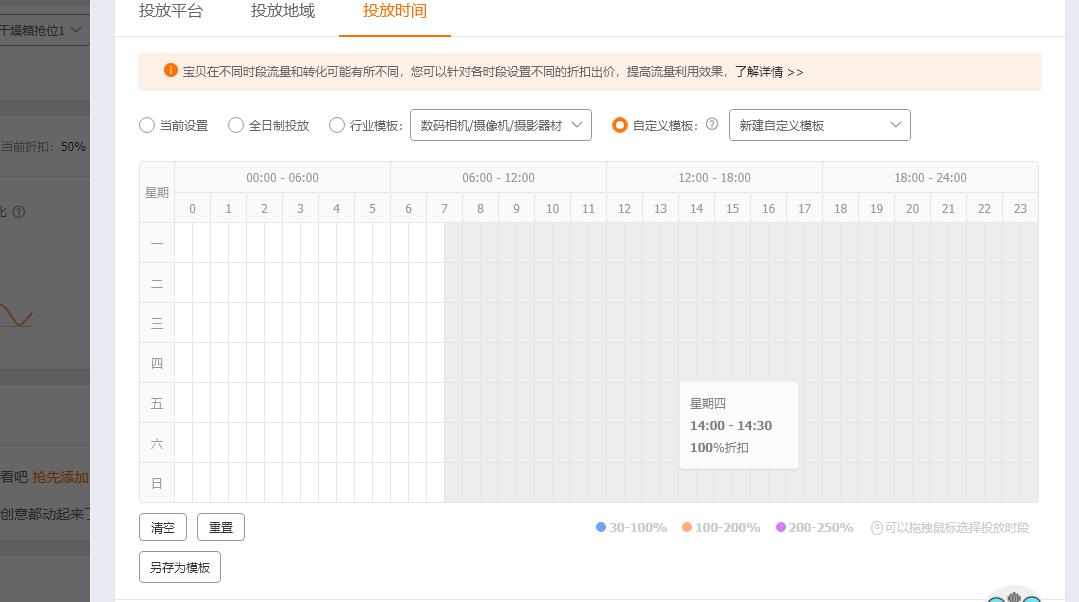
Task: Expand the 新建自定义模板 dropdown
Action: point(820,125)
